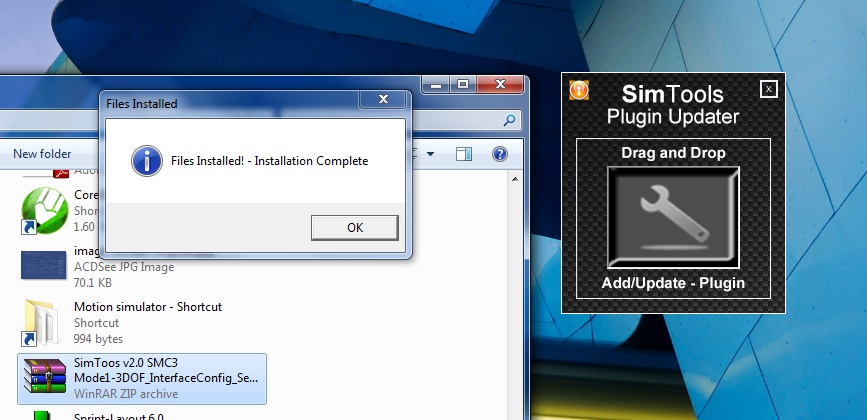
Task: Open the Explorer help question mark icon
Action: click(x=500, y=154)
